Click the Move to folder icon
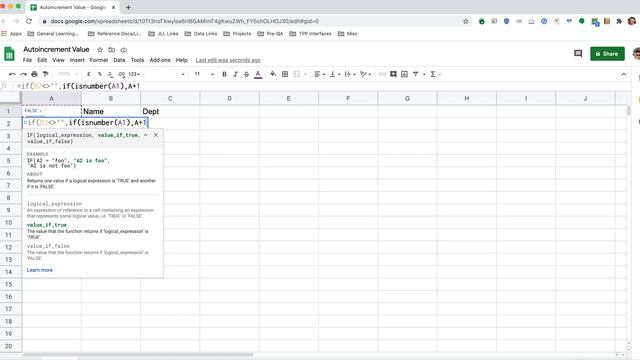 coord(112,50)
